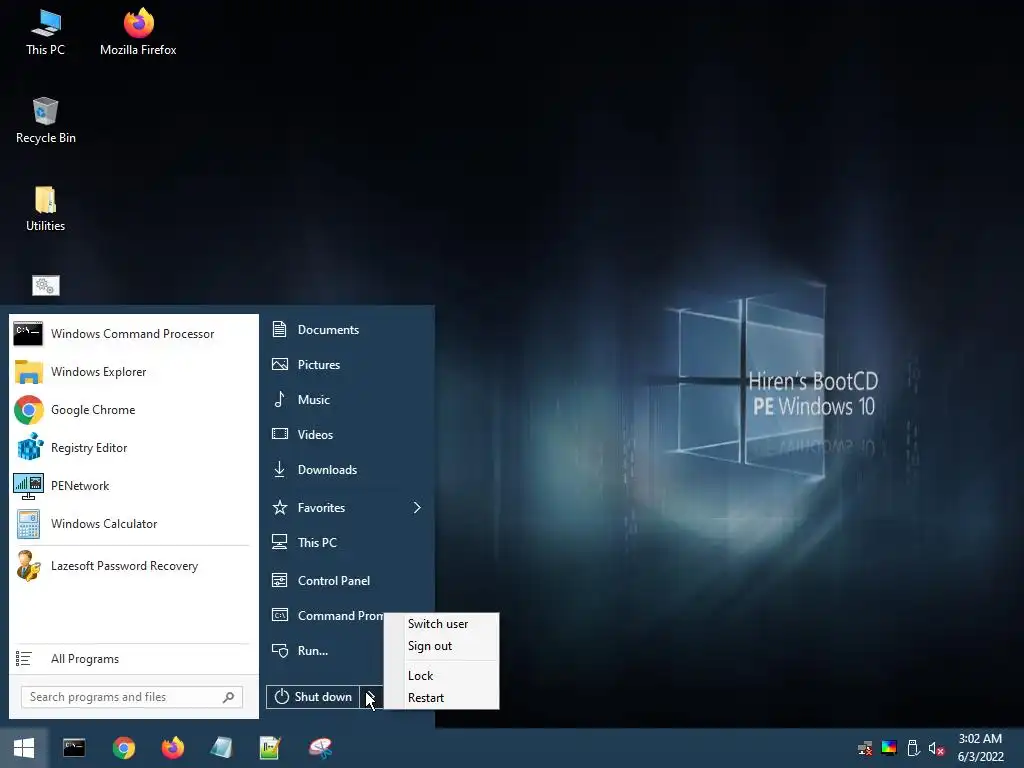Launch Google Chrome from start menu list

click(134, 409)
